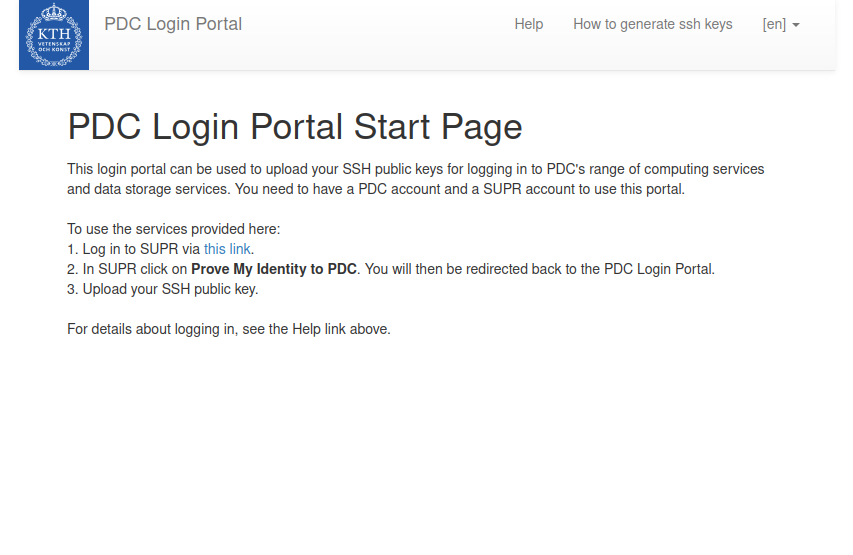Open How to generate ssh keys page

coord(652,24)
